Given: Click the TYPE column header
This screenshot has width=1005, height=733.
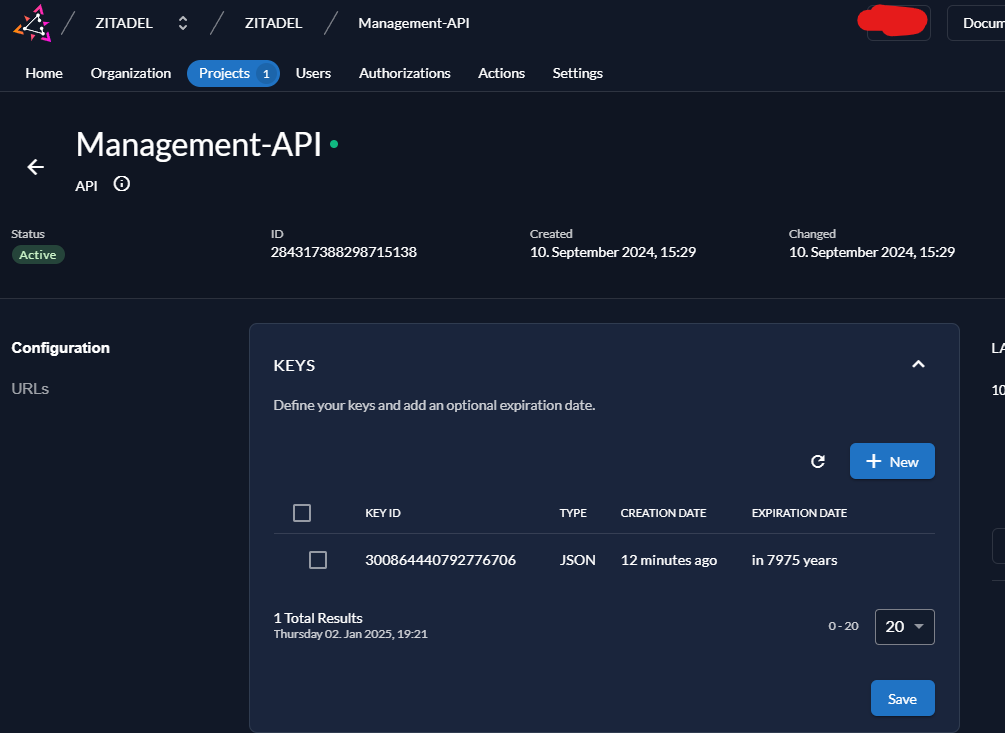Looking at the screenshot, I should pyautogui.click(x=573, y=513).
